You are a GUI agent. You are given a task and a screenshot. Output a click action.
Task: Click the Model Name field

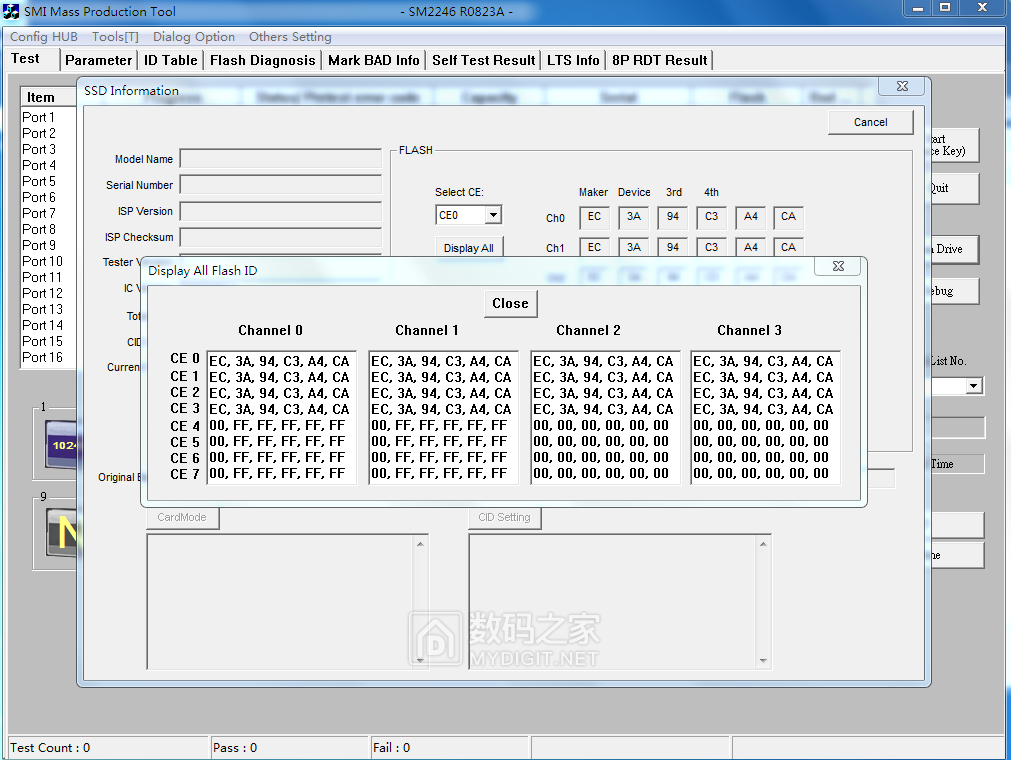click(x=280, y=159)
